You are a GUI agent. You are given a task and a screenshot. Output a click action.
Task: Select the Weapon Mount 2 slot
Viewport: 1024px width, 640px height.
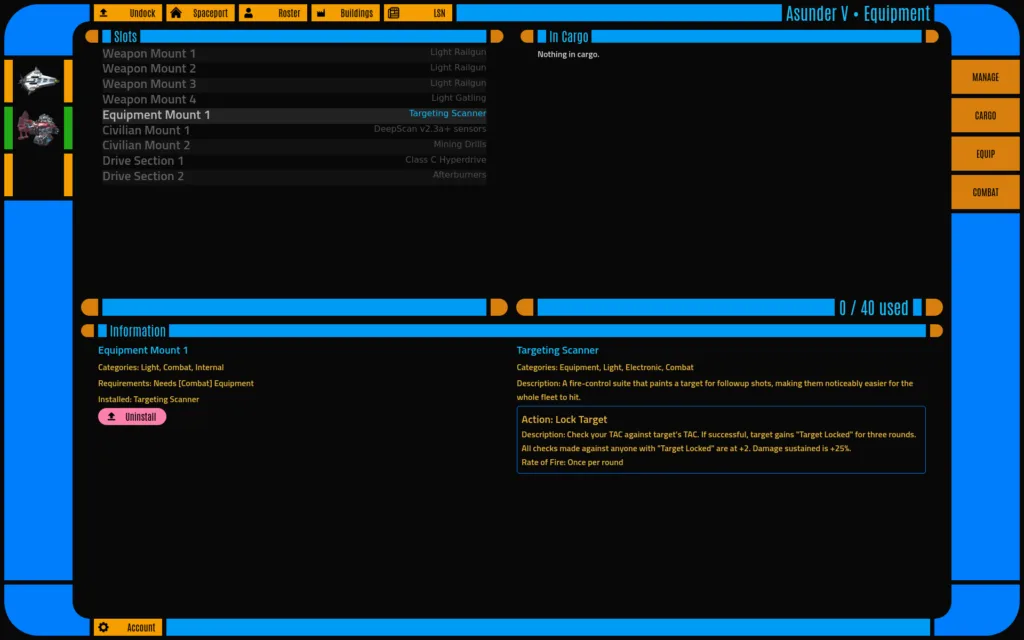(294, 69)
